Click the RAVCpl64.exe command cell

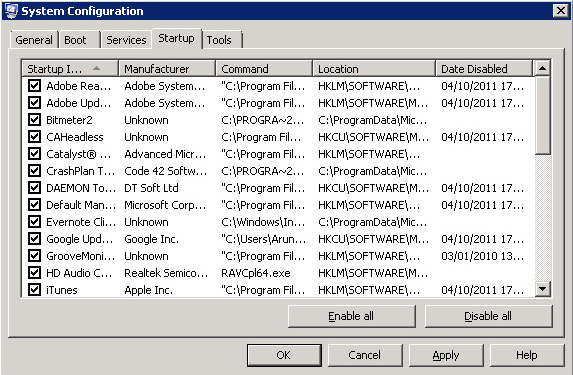click(x=256, y=273)
